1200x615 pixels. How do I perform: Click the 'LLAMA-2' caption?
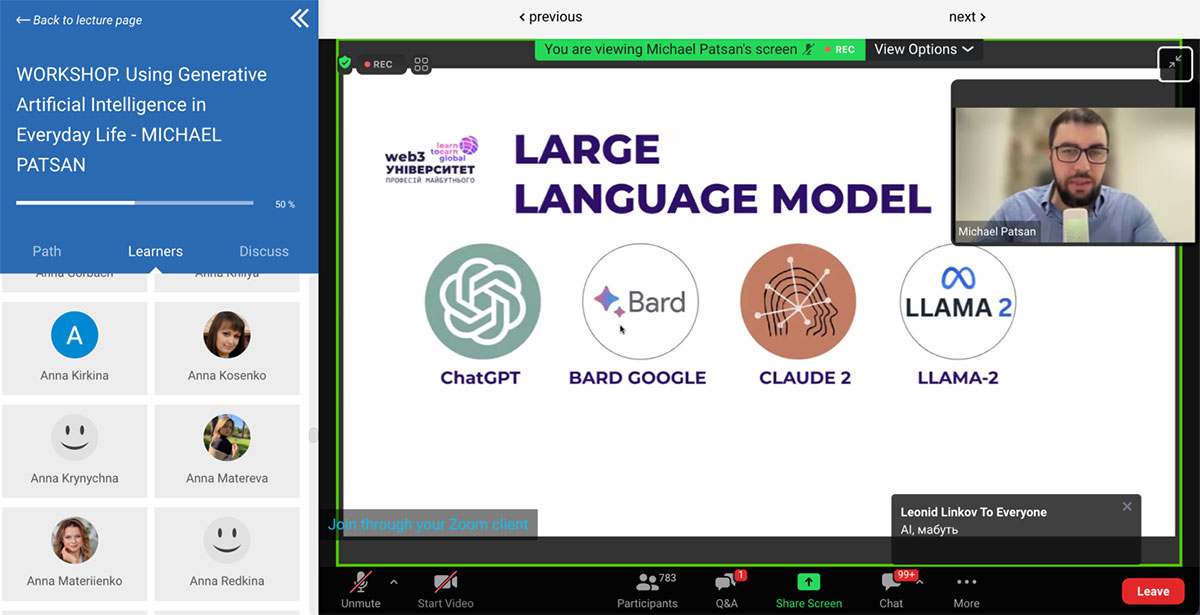(x=958, y=378)
